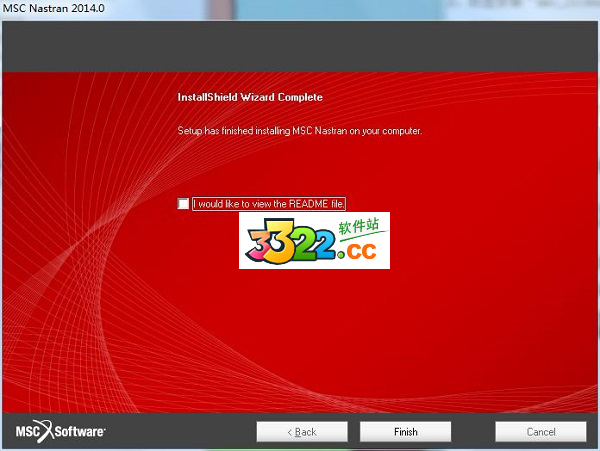Check the view README file checkbox
The width and height of the screenshot is (600, 451).
183,204
